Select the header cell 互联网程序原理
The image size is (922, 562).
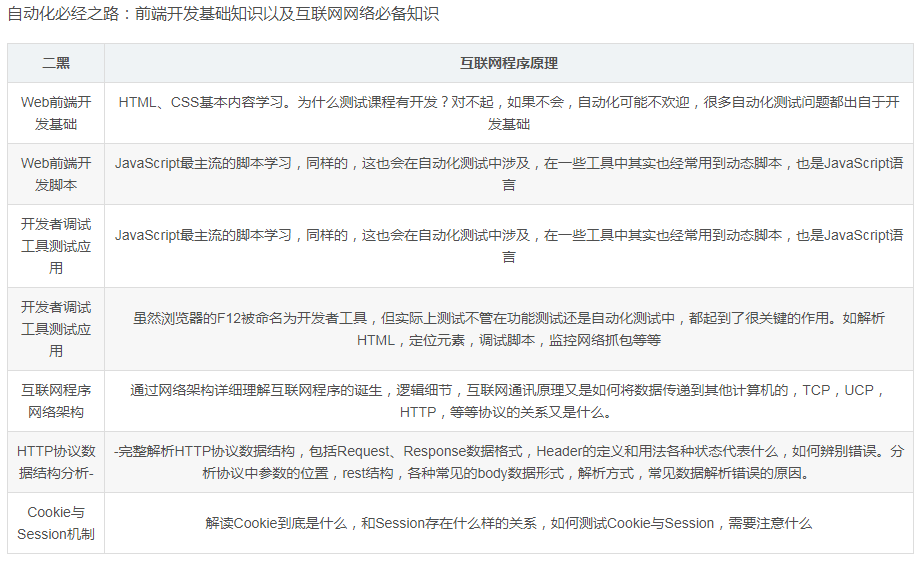(x=509, y=63)
